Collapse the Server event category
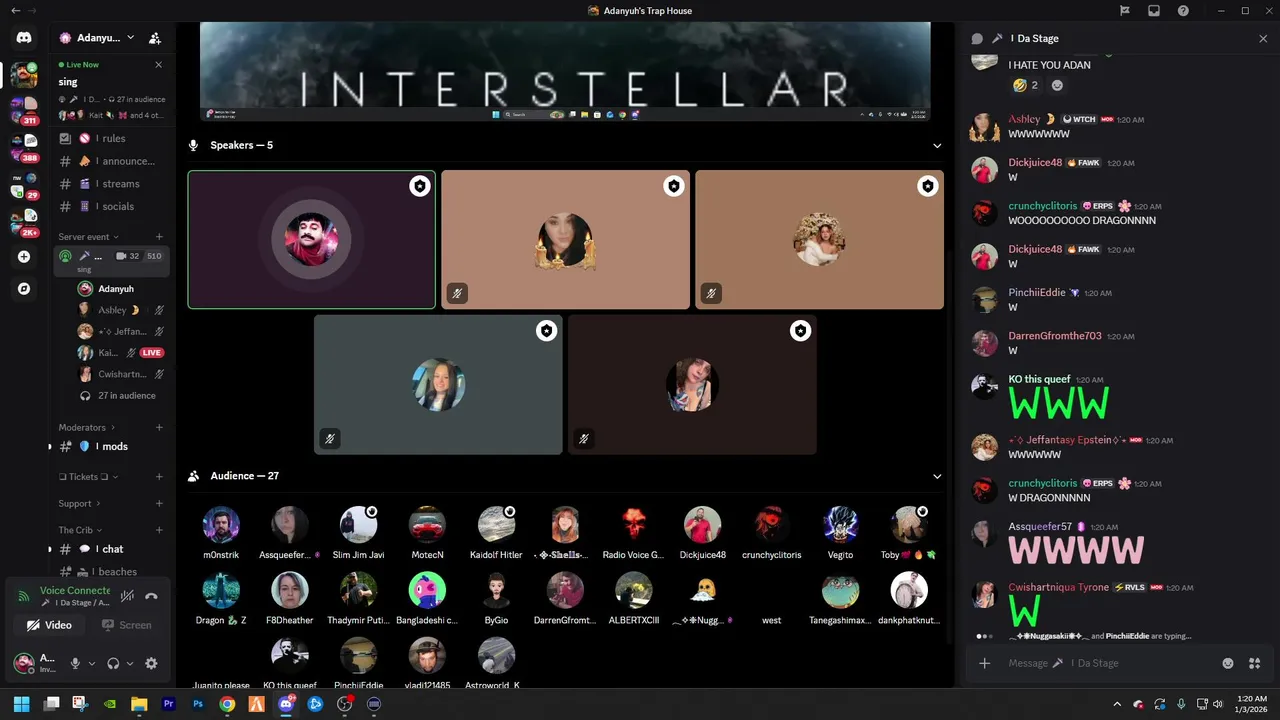 pos(88,237)
